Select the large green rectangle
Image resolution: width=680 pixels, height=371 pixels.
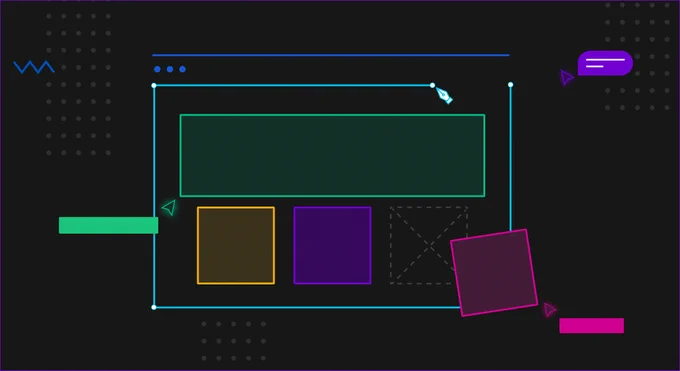[x=332, y=155]
